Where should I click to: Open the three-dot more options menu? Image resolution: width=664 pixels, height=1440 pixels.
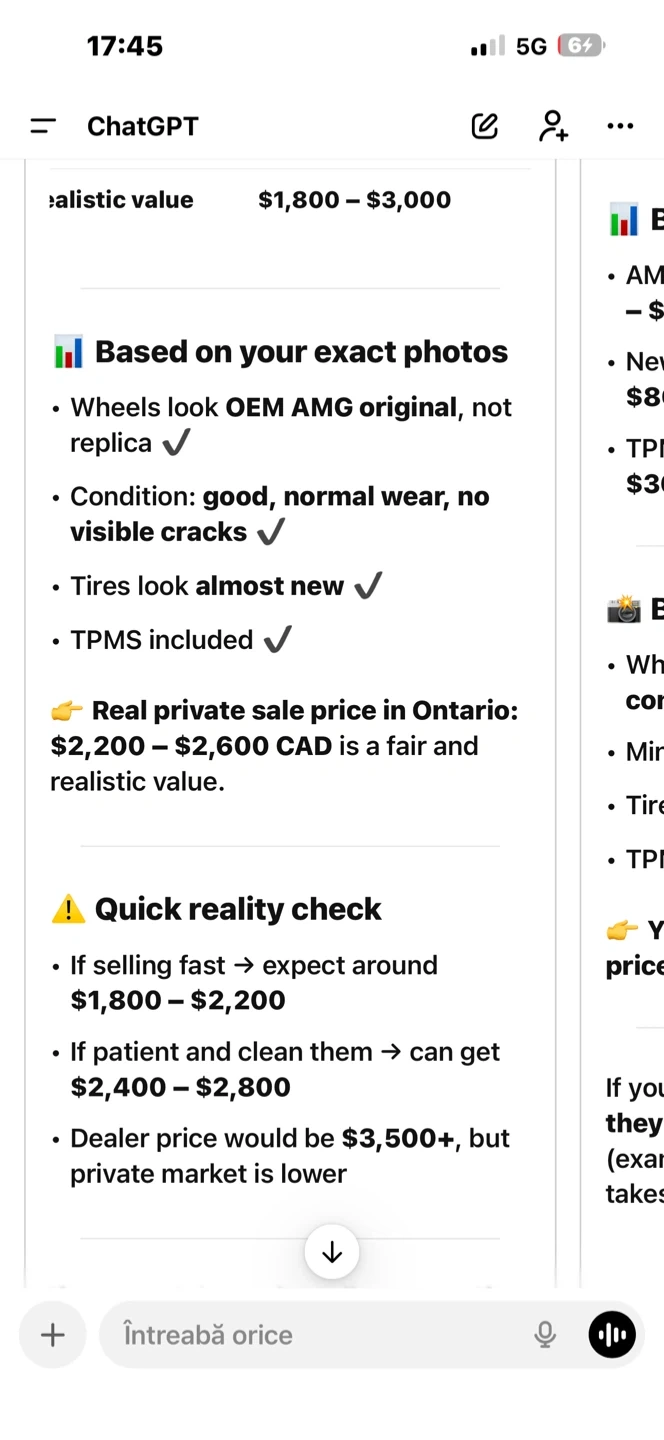click(x=620, y=126)
